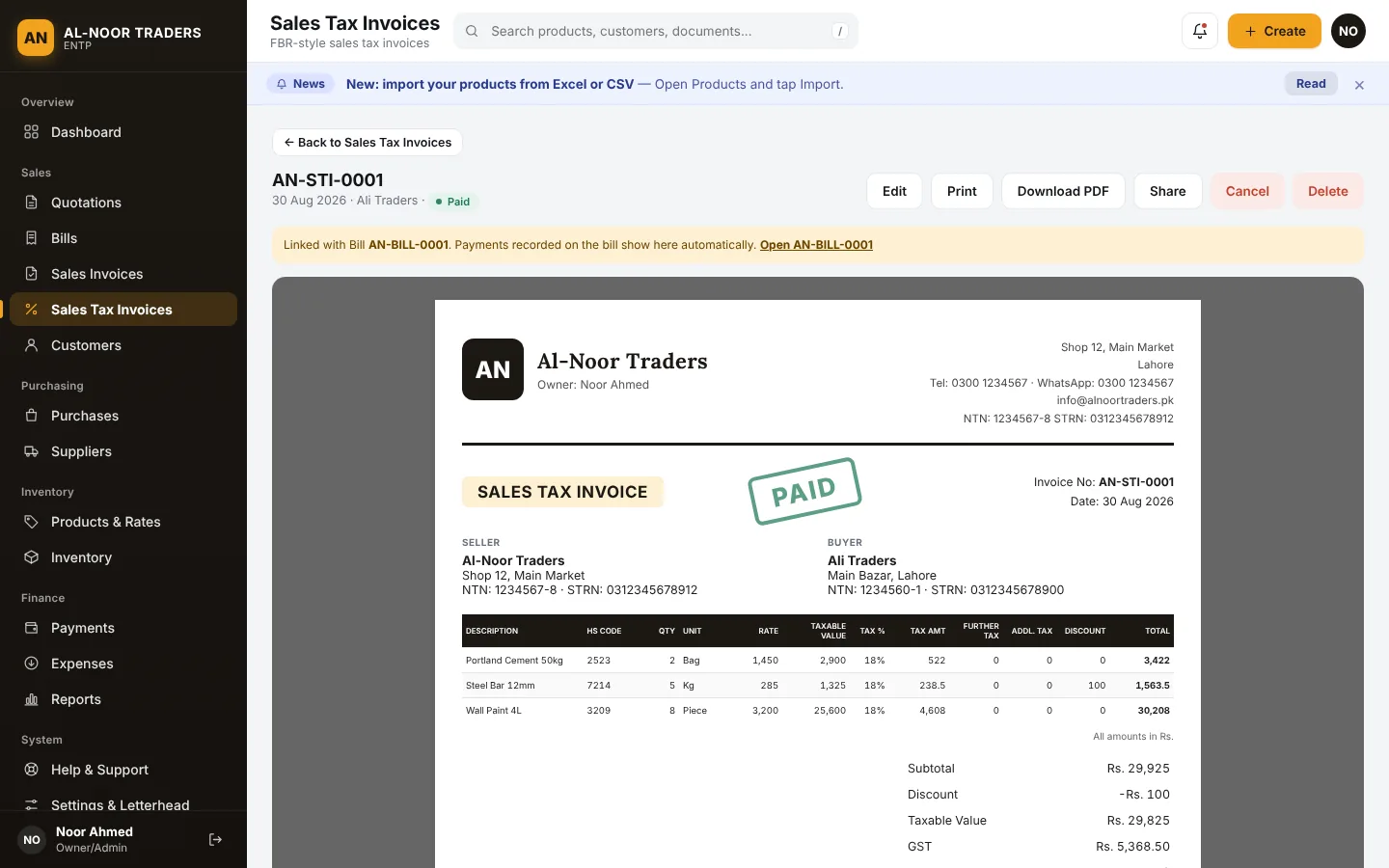Click the Reports chart icon
1389x868 pixels.
pyautogui.click(x=31, y=699)
